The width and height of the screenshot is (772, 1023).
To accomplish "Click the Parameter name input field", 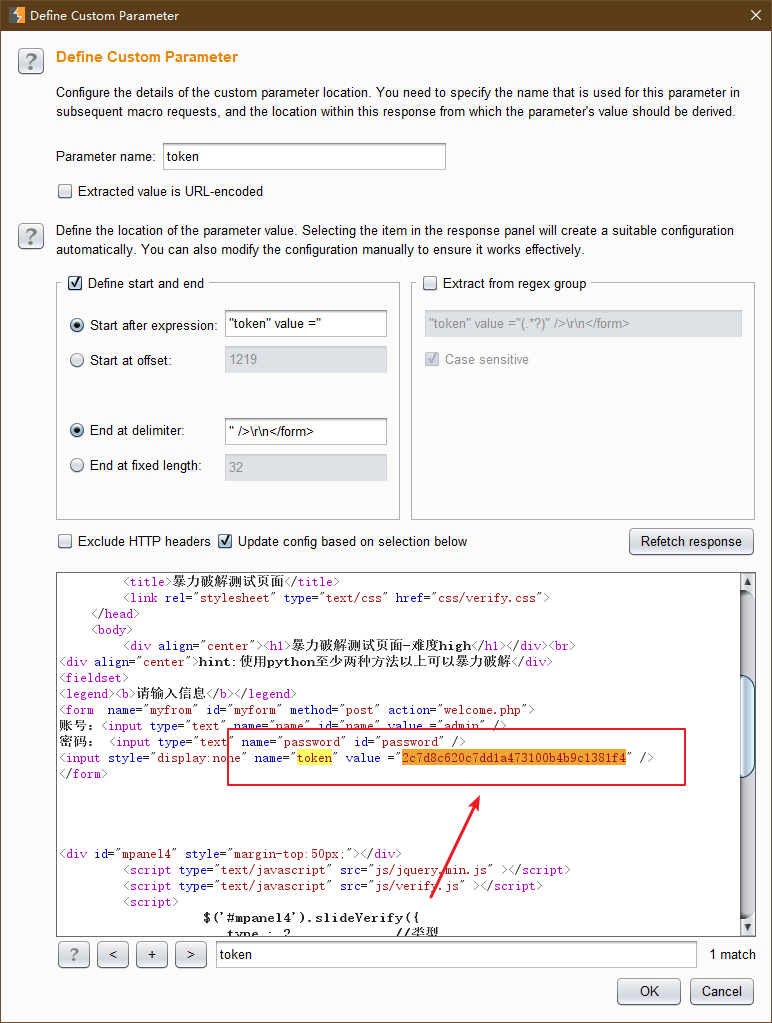I will tap(303, 157).
